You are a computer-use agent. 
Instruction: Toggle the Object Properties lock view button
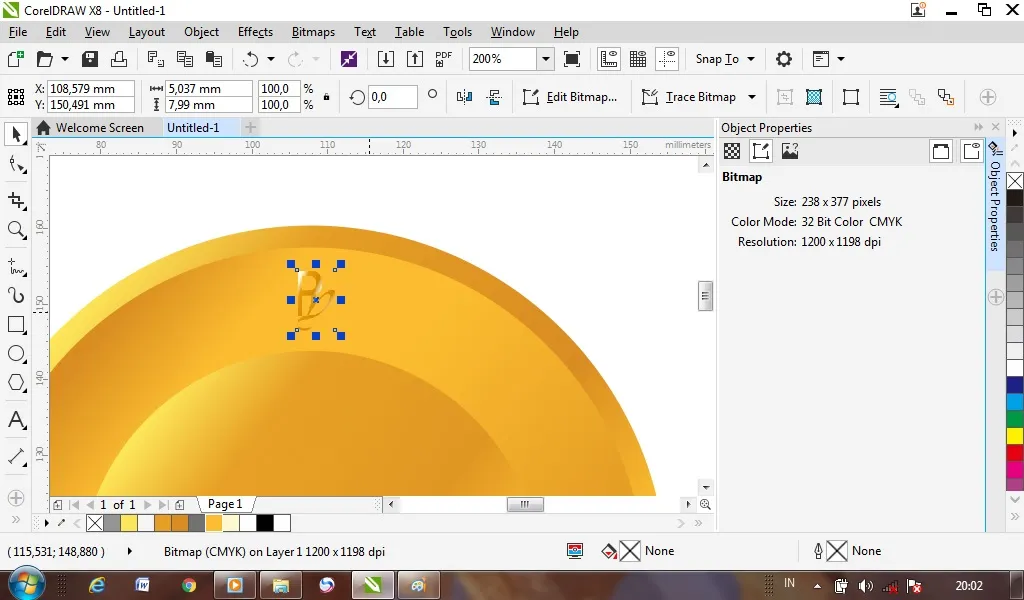[972, 151]
